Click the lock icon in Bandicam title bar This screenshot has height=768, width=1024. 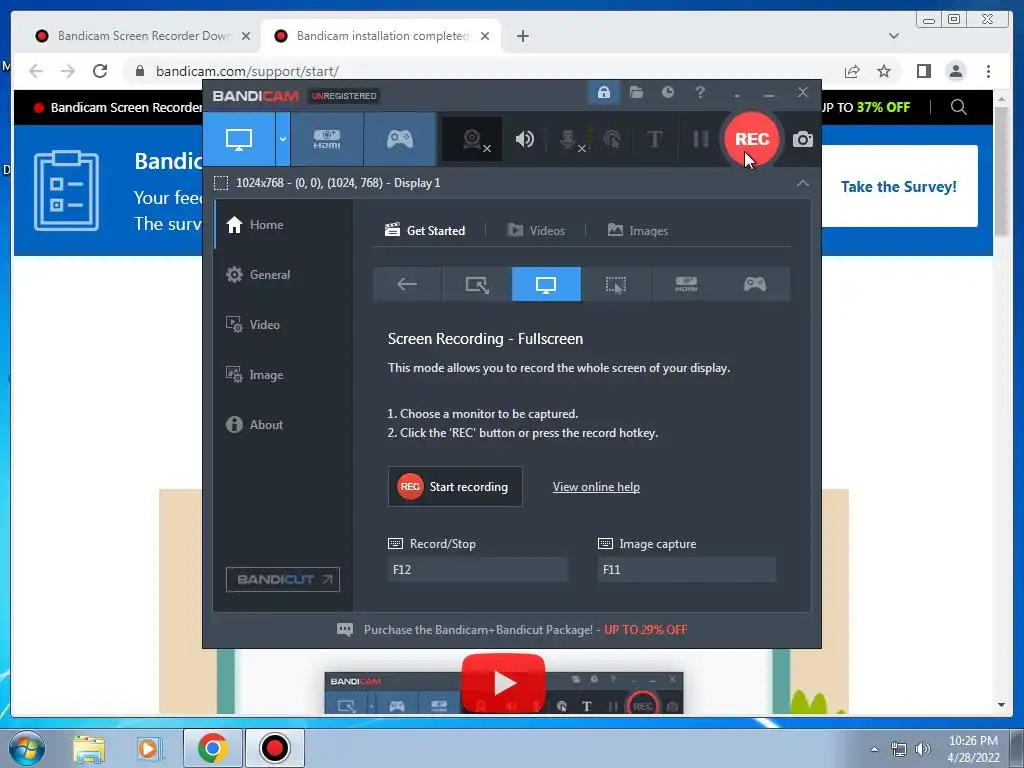tap(604, 92)
